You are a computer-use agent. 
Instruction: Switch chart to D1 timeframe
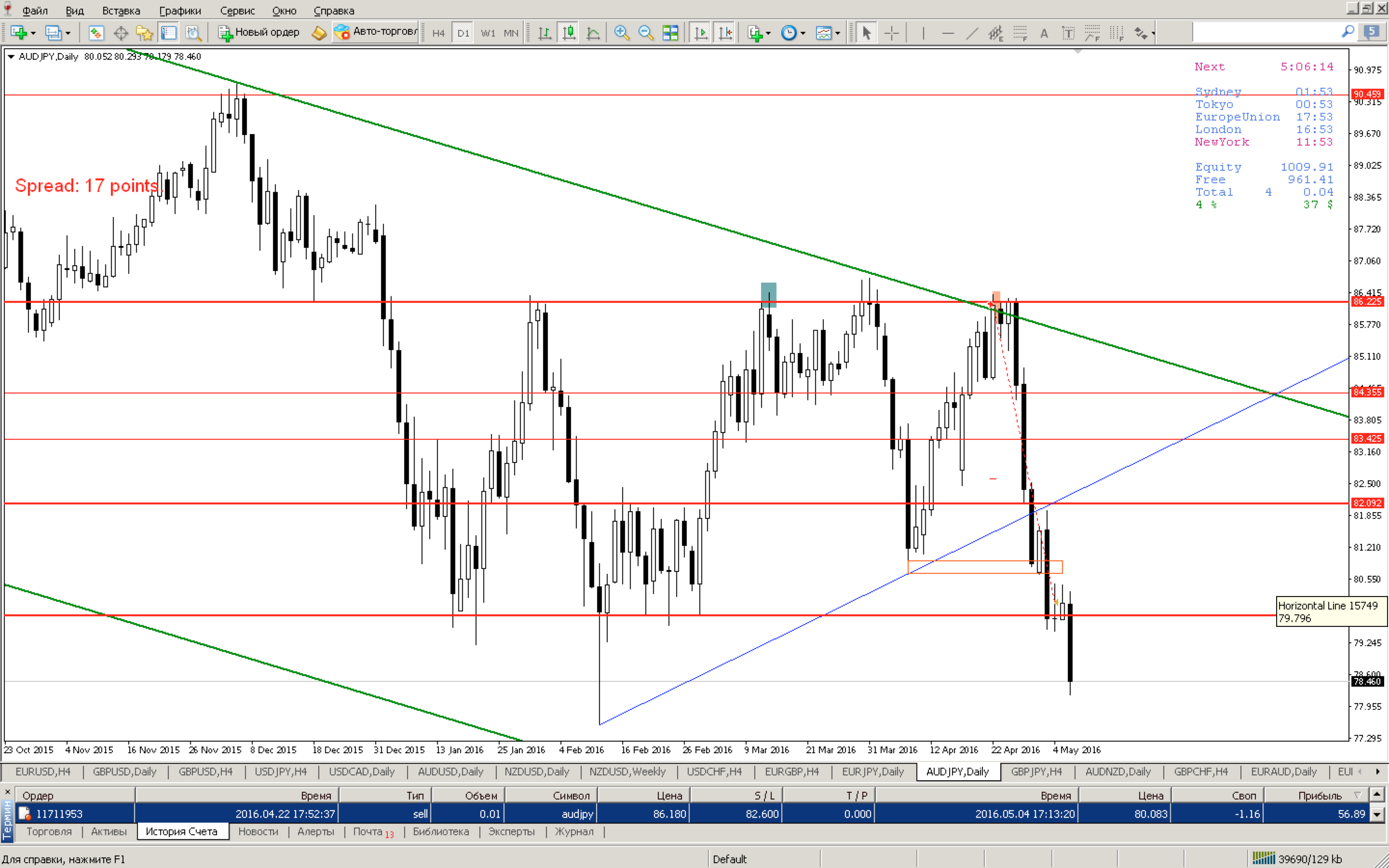(463, 33)
